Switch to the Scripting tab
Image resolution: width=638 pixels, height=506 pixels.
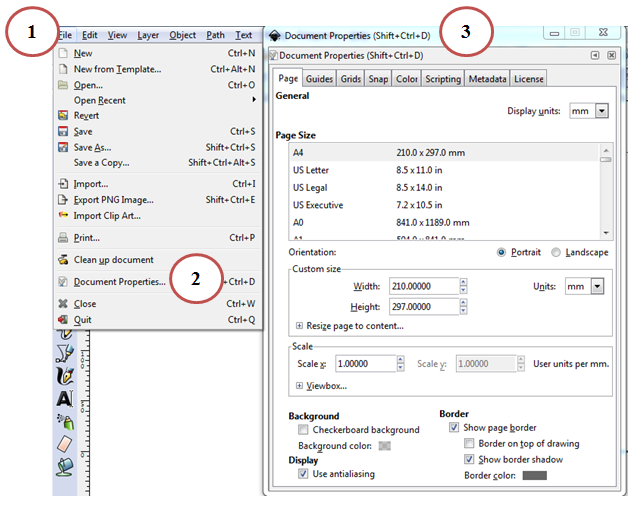coord(443,79)
